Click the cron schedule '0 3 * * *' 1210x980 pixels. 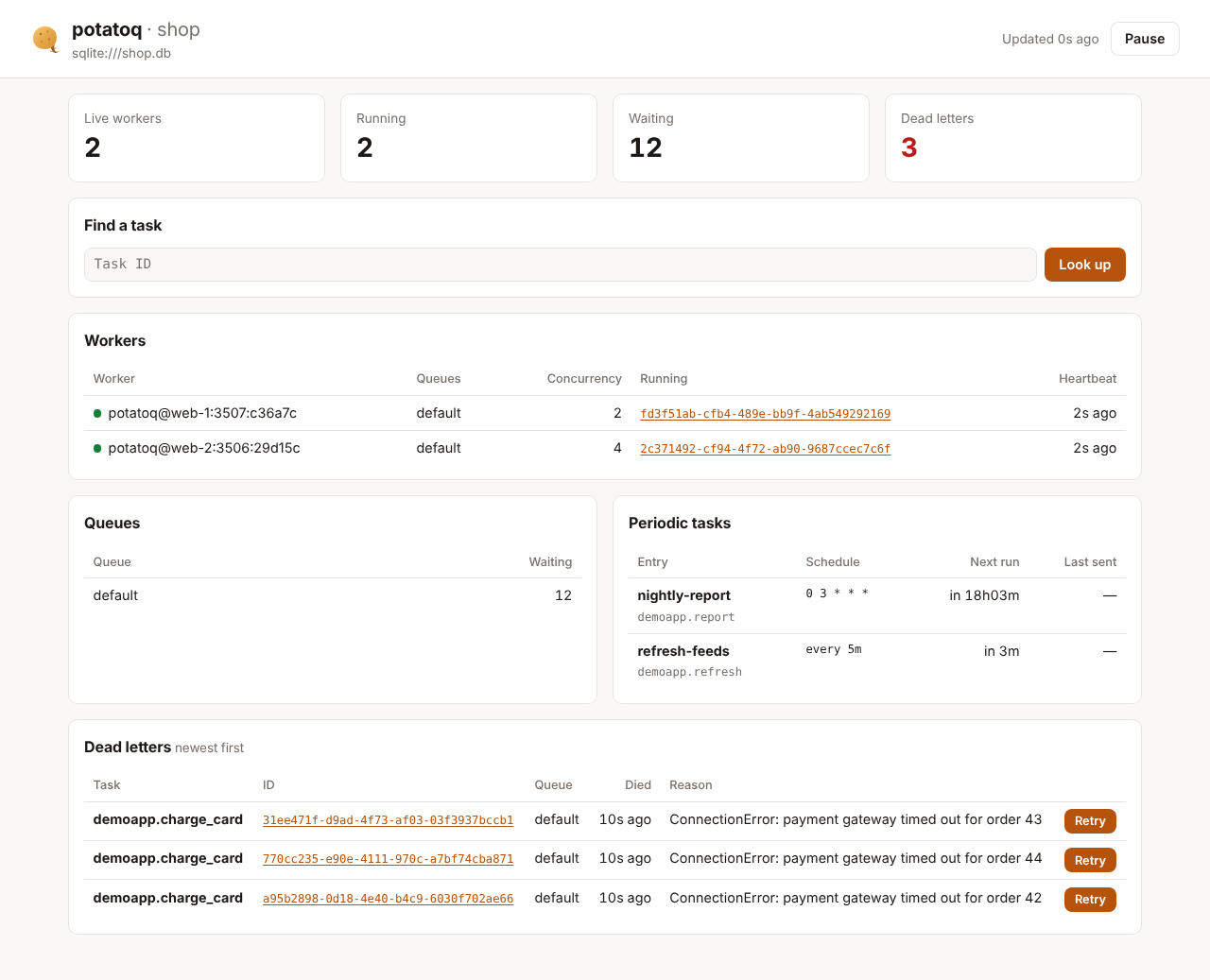point(837,593)
